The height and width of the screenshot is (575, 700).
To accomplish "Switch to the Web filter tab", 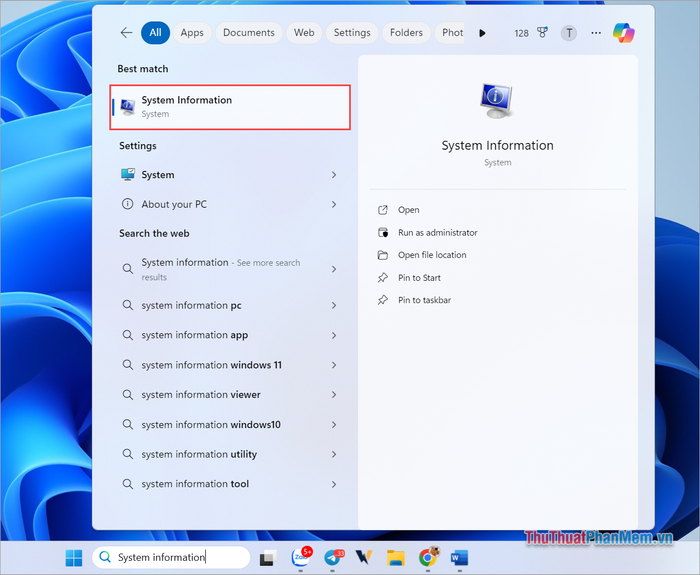I will [x=304, y=33].
